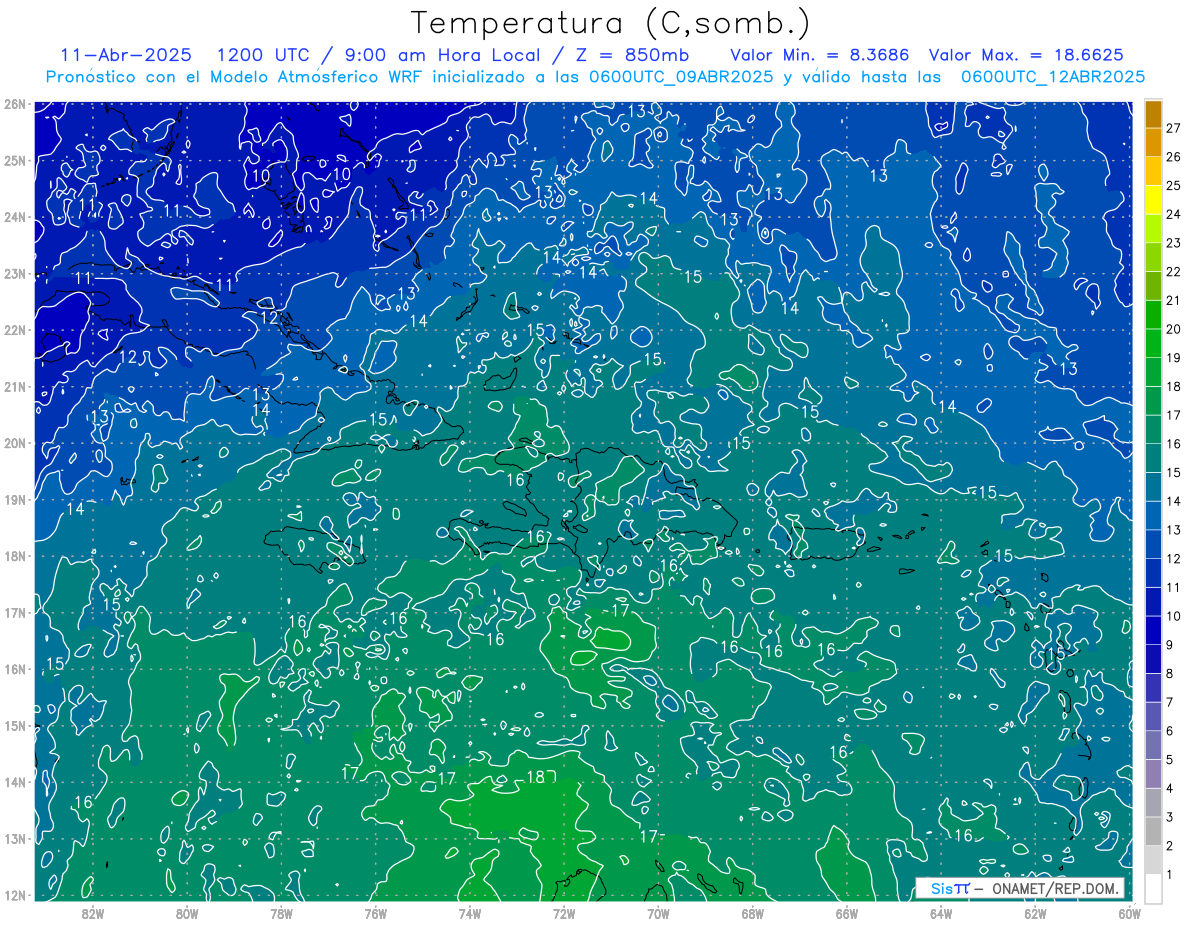Click the teal swatch between legend values 15 and 16
The width and height of the screenshot is (1200, 927).
point(1154,458)
